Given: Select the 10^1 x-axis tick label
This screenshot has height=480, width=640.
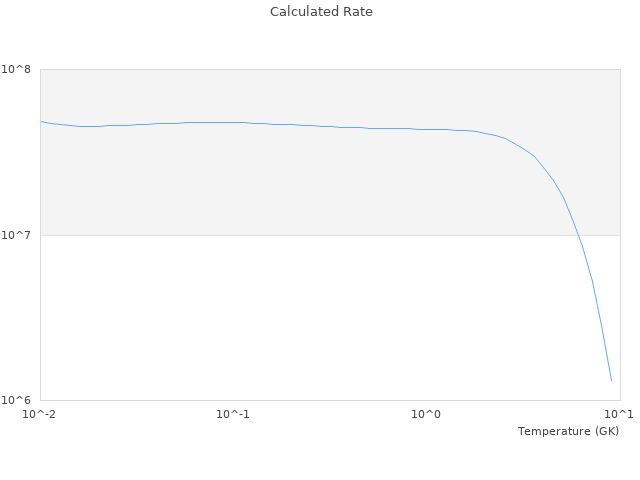Looking at the screenshot, I should click(x=619, y=414).
